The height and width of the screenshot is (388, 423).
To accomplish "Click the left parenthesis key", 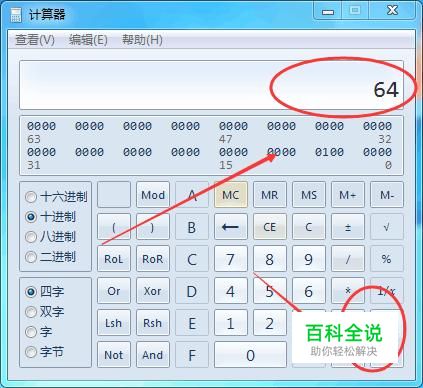I will coord(114,227).
